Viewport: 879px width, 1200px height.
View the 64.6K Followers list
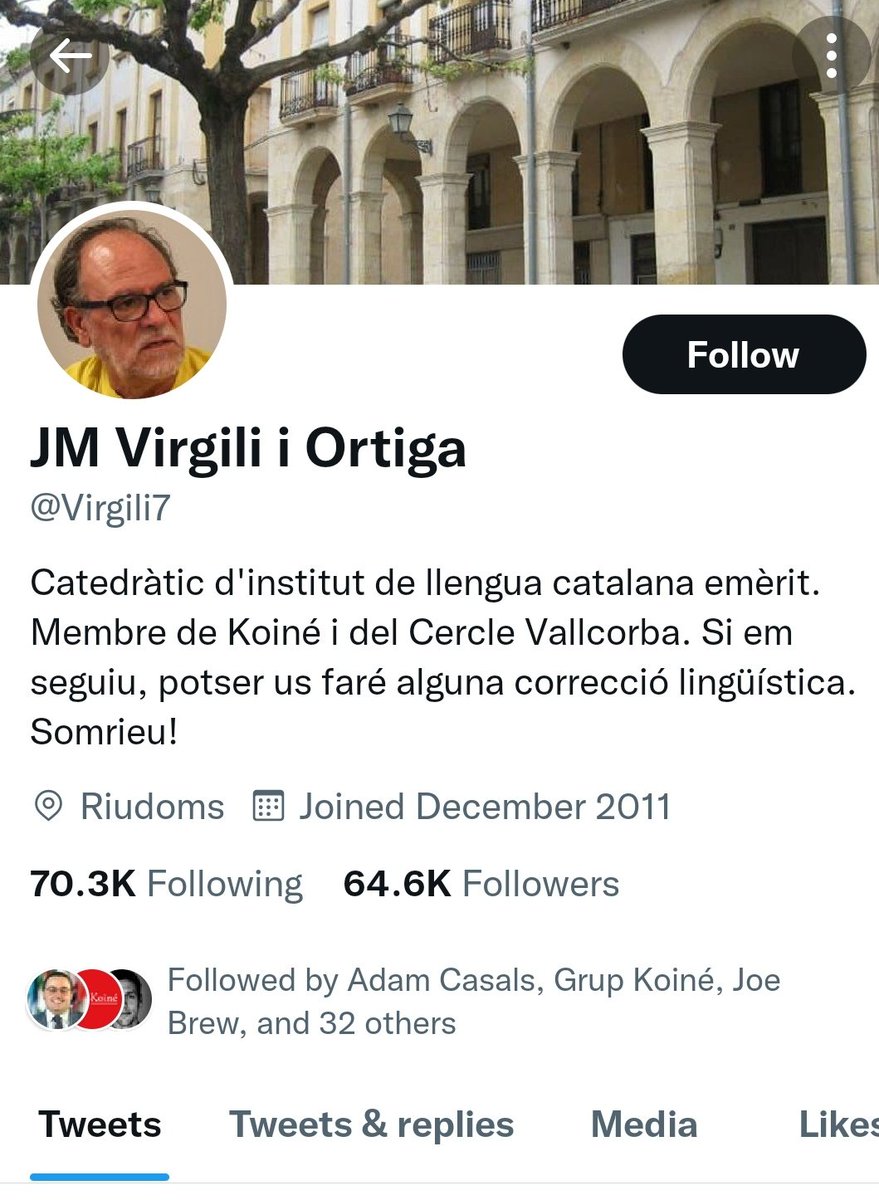coord(481,884)
